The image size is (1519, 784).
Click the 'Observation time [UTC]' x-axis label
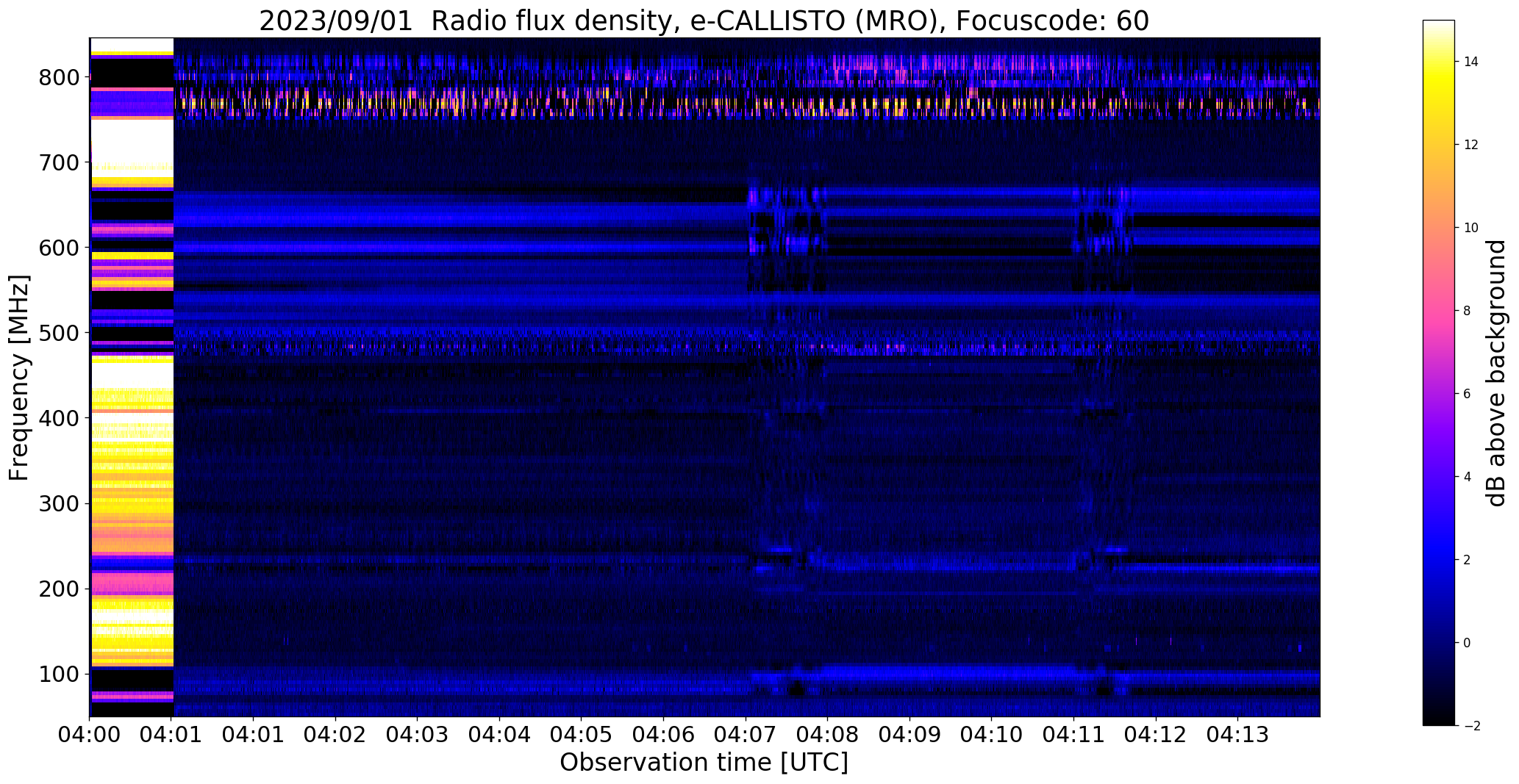(x=704, y=763)
